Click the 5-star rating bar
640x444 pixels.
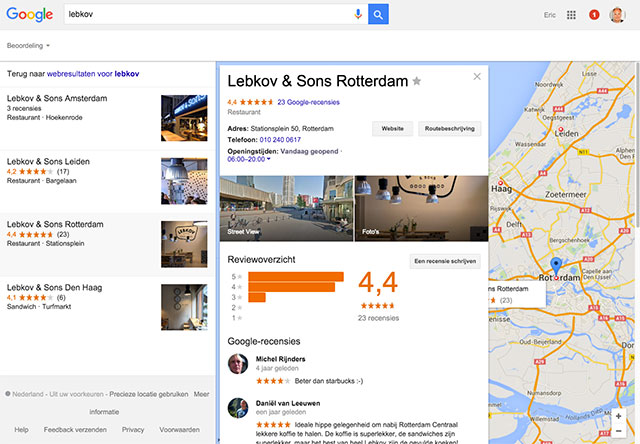tap(296, 277)
